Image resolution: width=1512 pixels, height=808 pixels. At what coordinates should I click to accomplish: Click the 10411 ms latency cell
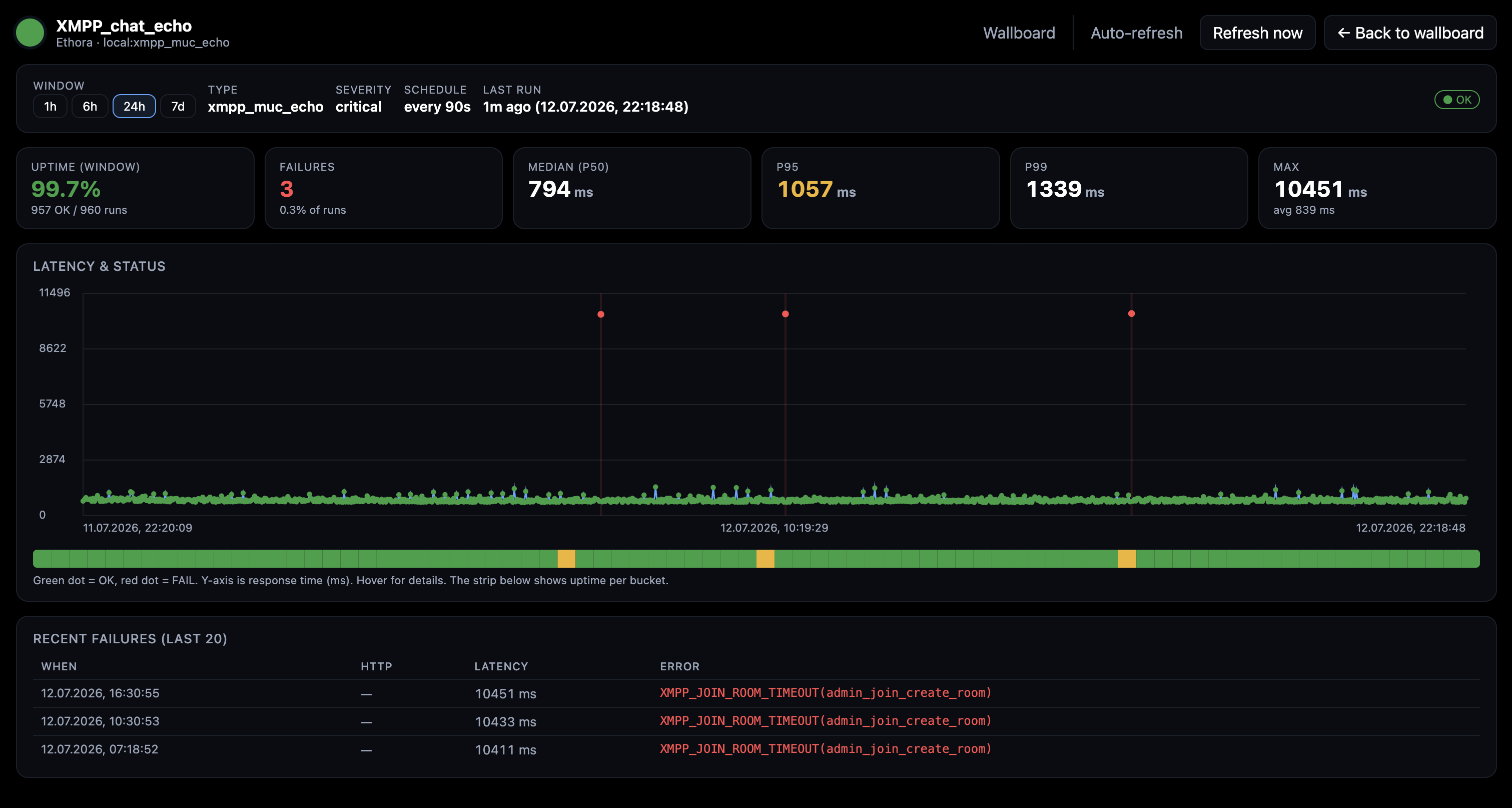[505, 750]
